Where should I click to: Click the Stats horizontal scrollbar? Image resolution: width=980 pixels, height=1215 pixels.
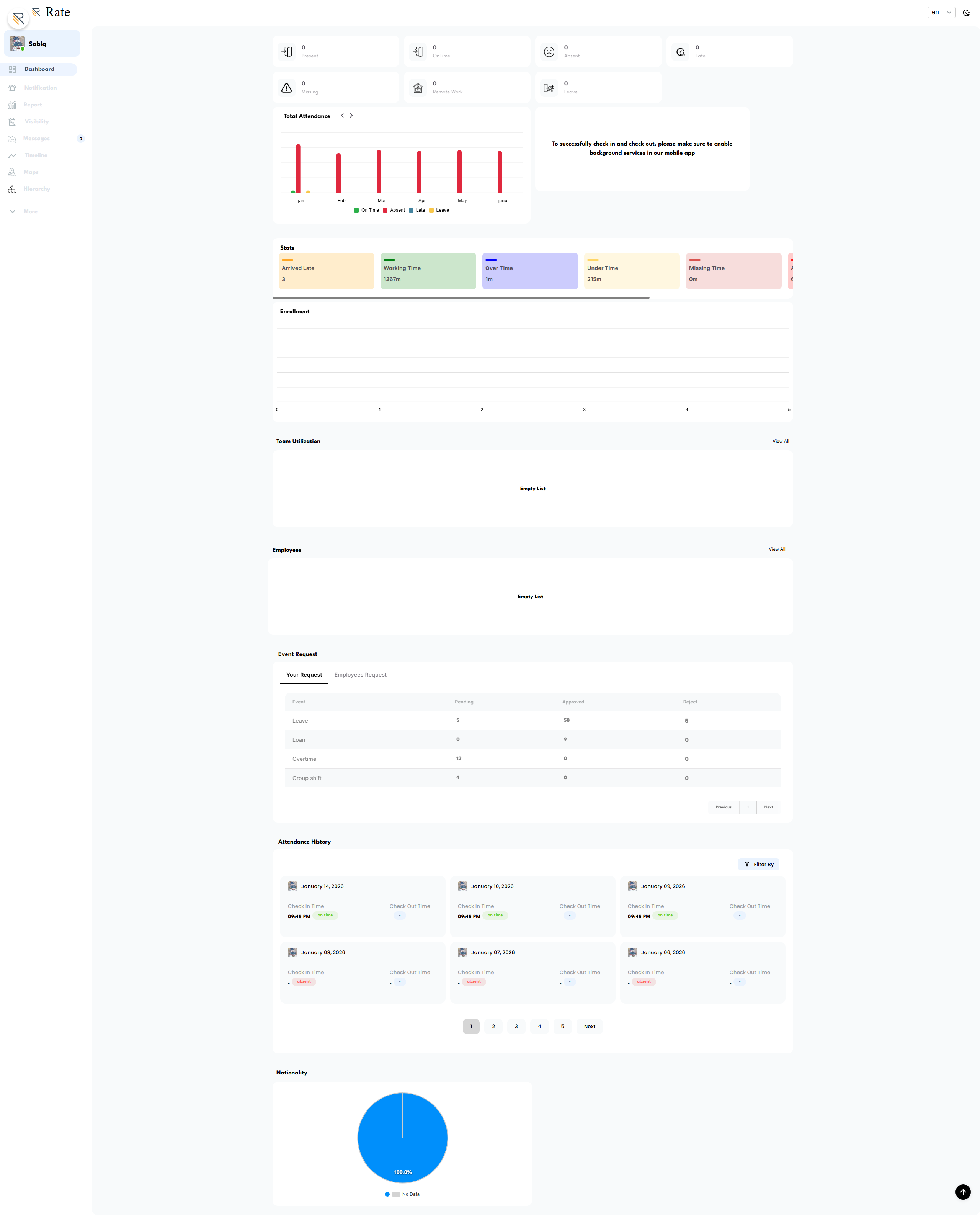461,298
